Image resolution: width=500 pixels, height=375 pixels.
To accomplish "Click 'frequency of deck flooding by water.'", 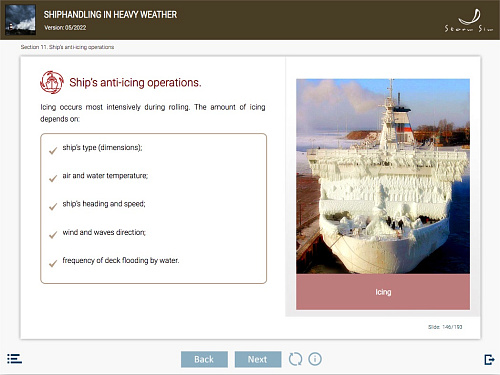I will tap(121, 260).
